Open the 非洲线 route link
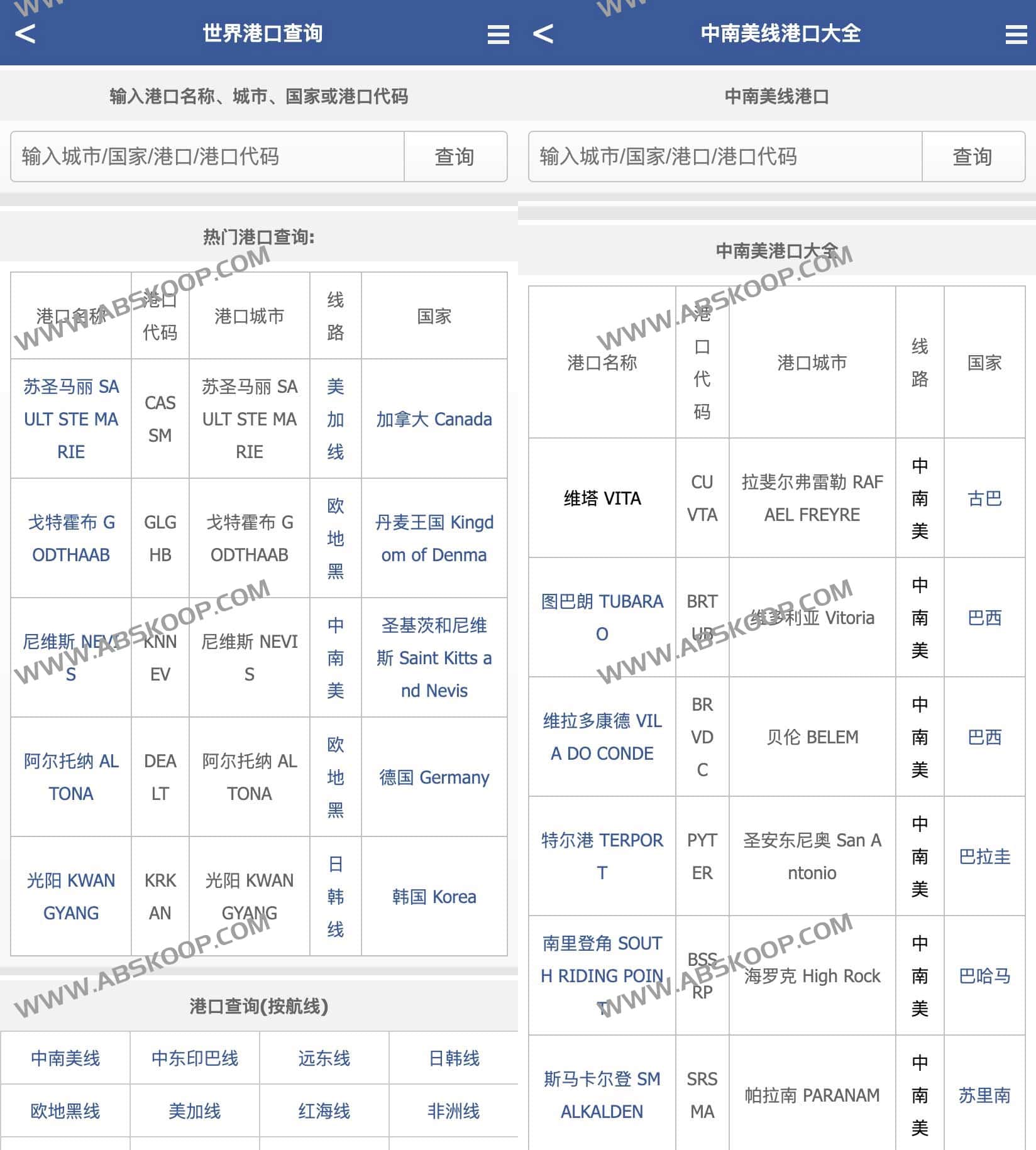This screenshot has width=1036, height=1150. [x=454, y=1111]
